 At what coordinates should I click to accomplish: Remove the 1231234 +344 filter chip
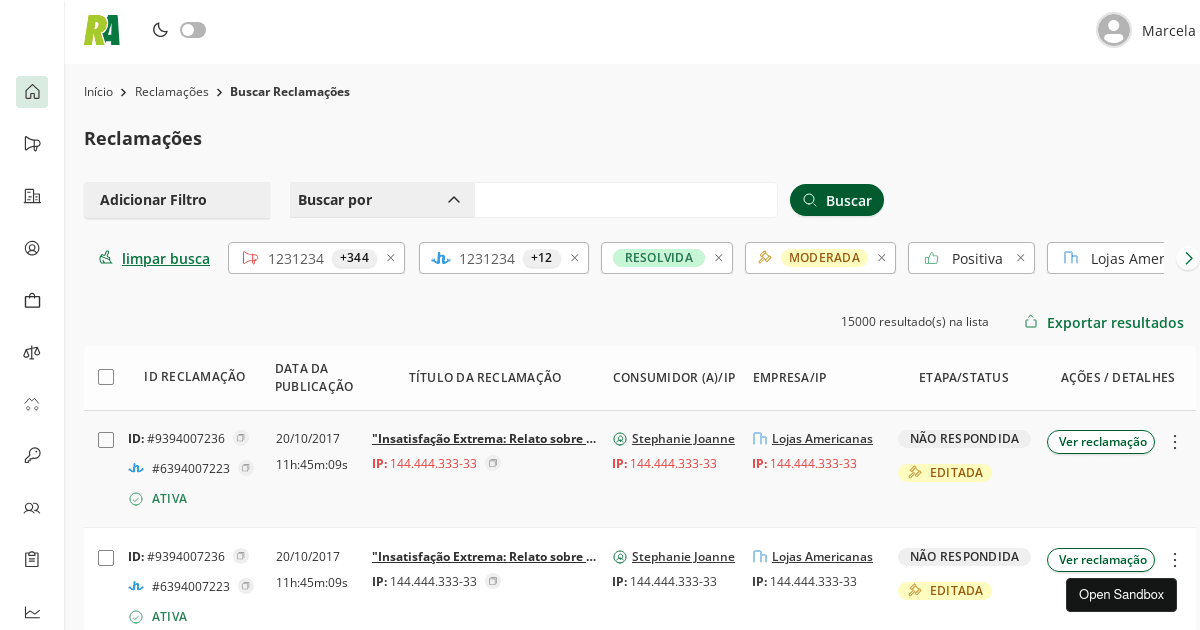click(391, 258)
